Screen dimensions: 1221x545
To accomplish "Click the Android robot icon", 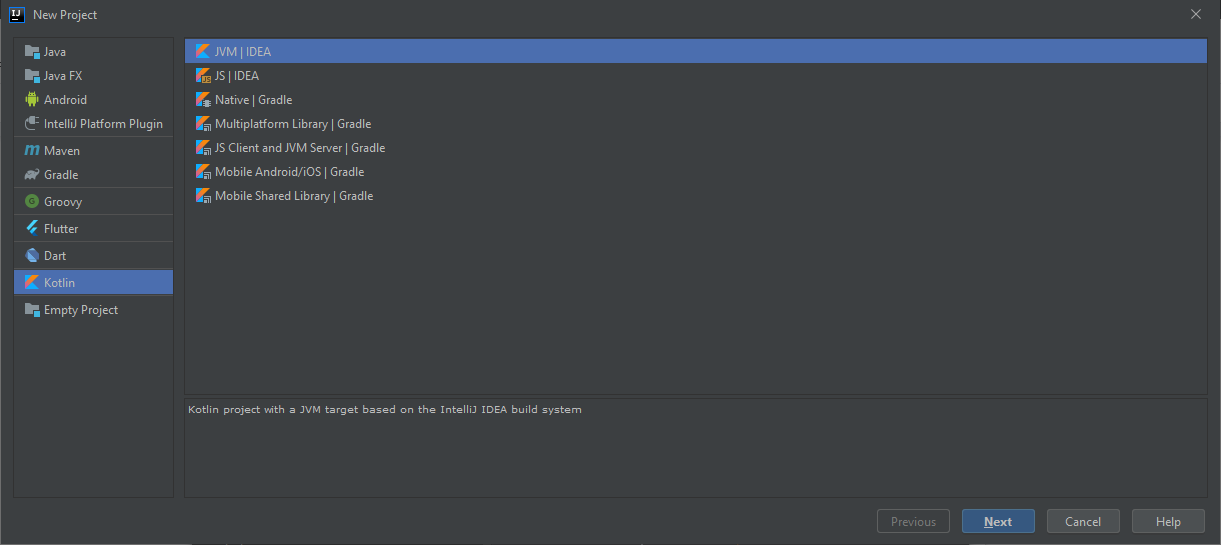I will pyautogui.click(x=32, y=100).
